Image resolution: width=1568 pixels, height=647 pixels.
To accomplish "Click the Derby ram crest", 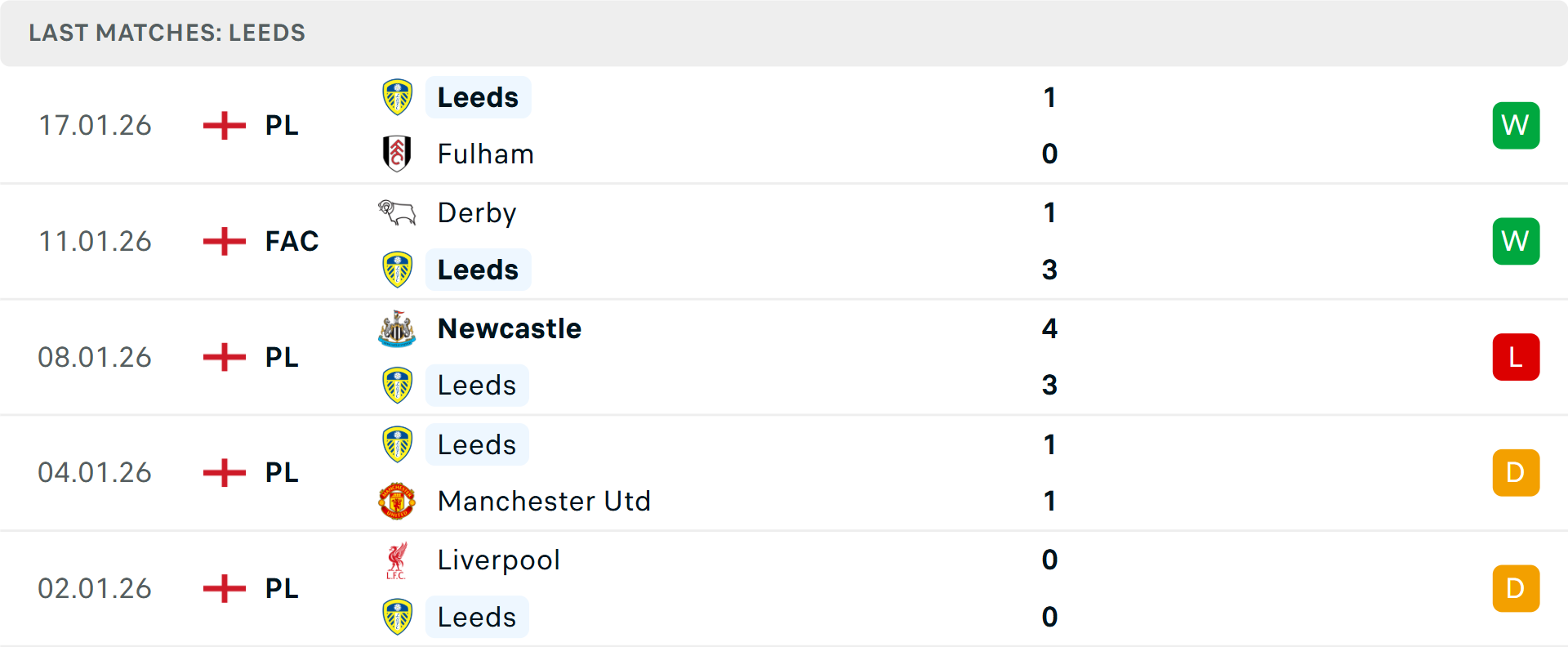I will (397, 213).
